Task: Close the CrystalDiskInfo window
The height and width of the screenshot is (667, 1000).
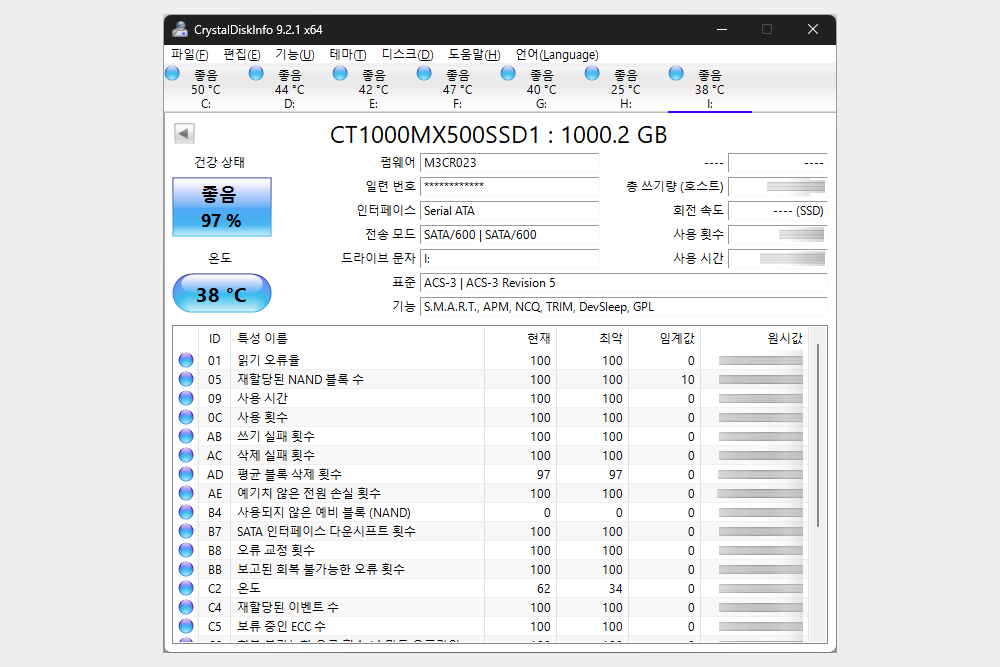Action: click(x=812, y=29)
